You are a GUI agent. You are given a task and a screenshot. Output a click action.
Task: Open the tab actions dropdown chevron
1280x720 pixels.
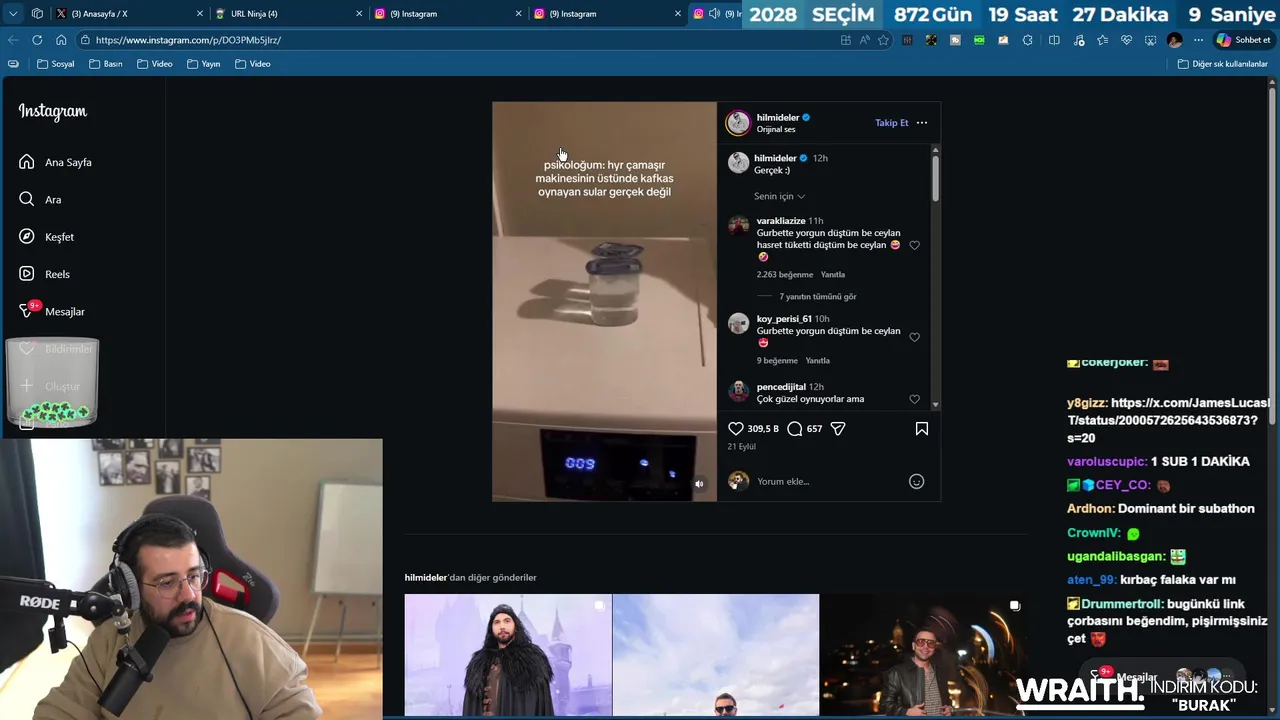click(13, 14)
